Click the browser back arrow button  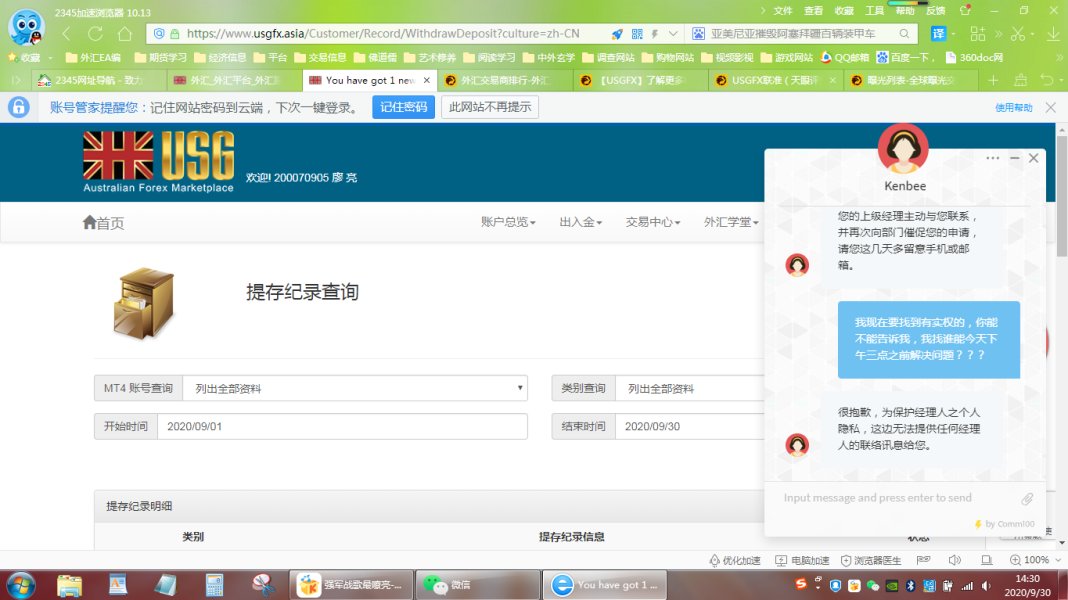67,33
